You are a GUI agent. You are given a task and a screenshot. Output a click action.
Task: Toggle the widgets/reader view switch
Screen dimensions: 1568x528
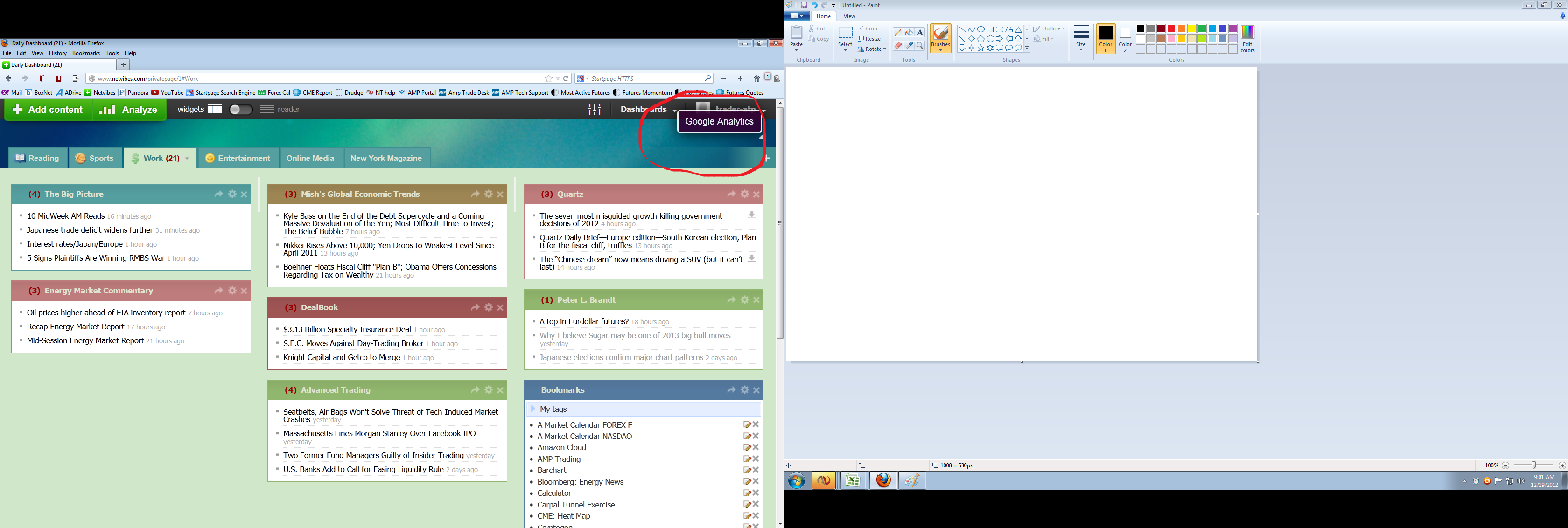point(240,110)
